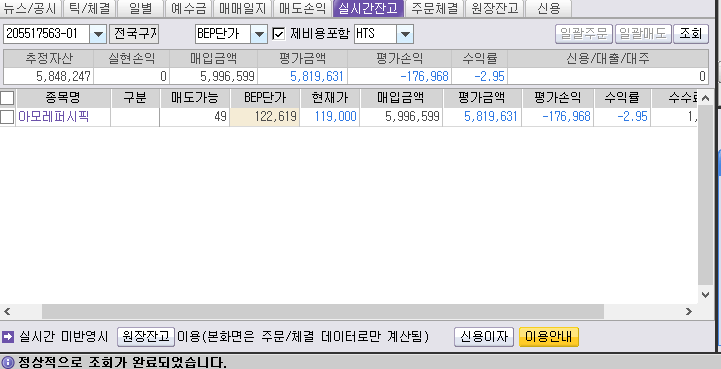Click the 구분 column header
The height and width of the screenshot is (369, 721).
[x=135, y=98]
